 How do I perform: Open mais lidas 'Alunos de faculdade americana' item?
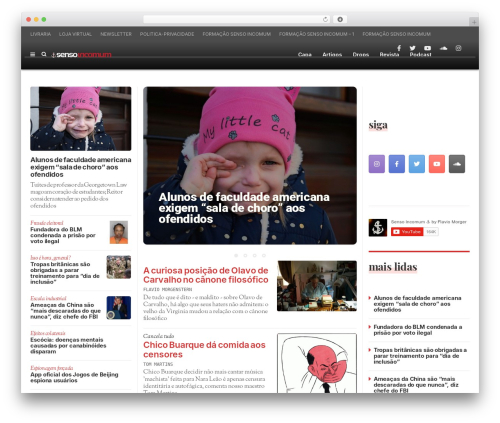tap(417, 304)
